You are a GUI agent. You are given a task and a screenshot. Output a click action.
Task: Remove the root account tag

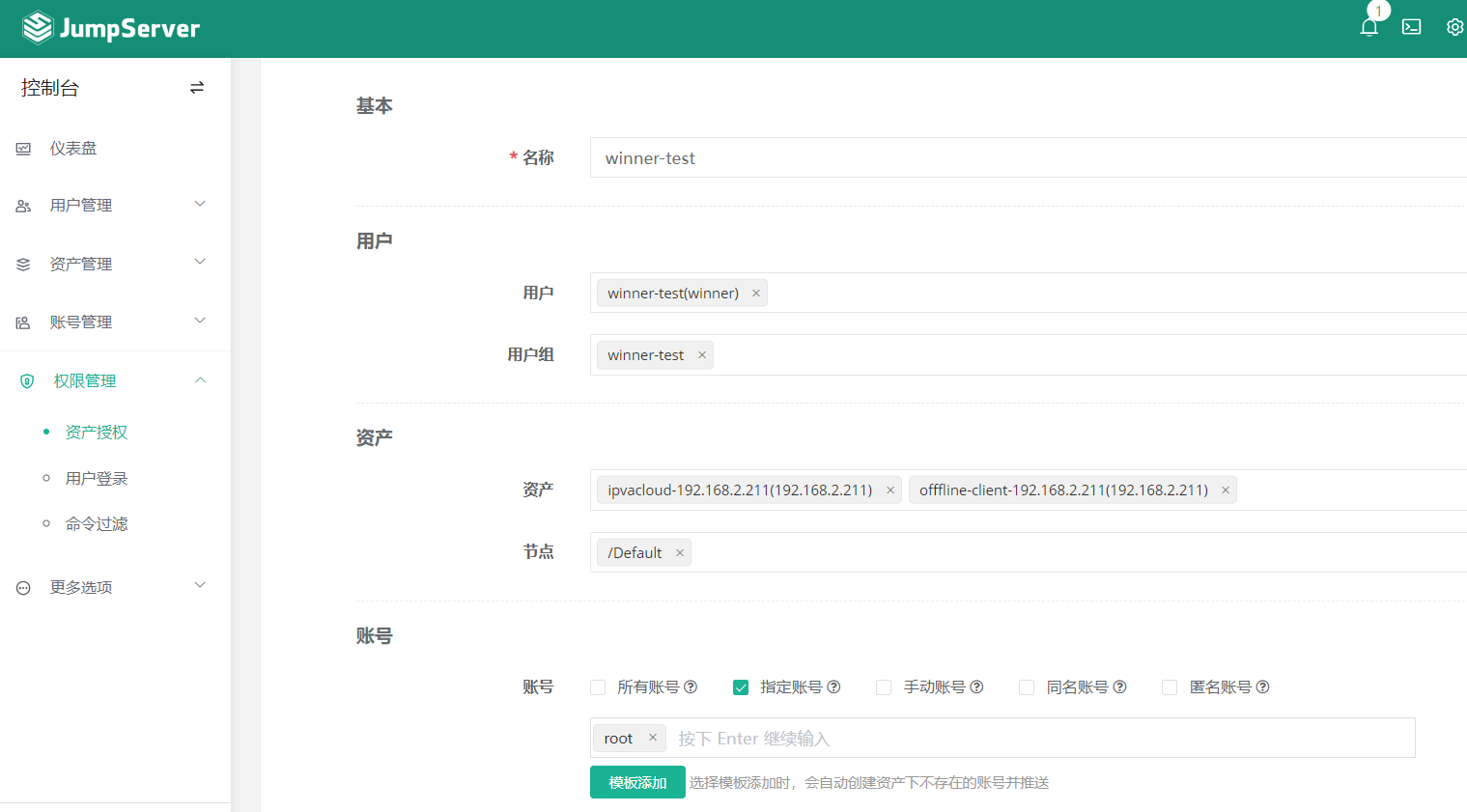click(x=654, y=737)
